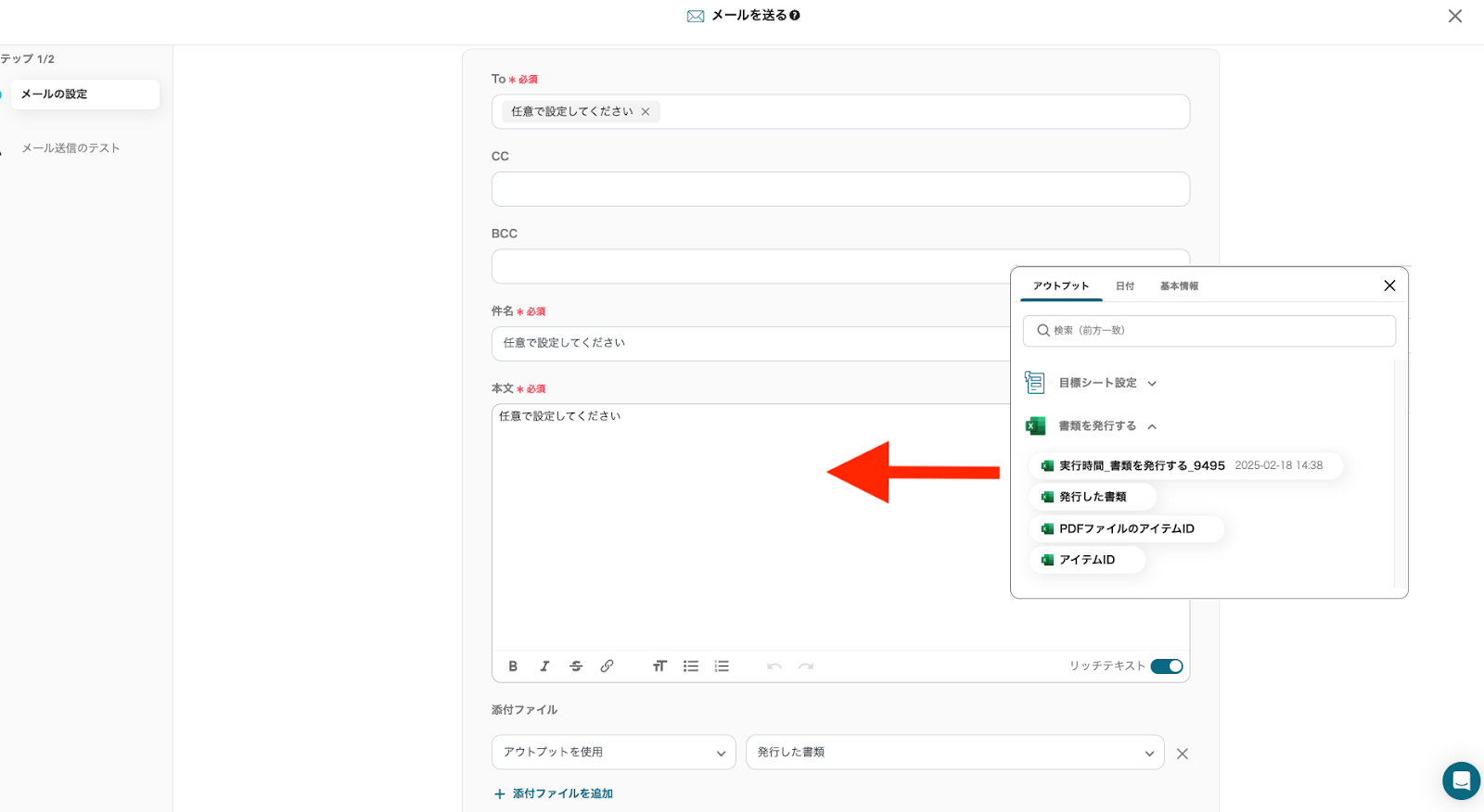Select the PDFファイルのアイテムID output
The width and height of the screenshot is (1484, 812).
(x=1126, y=528)
